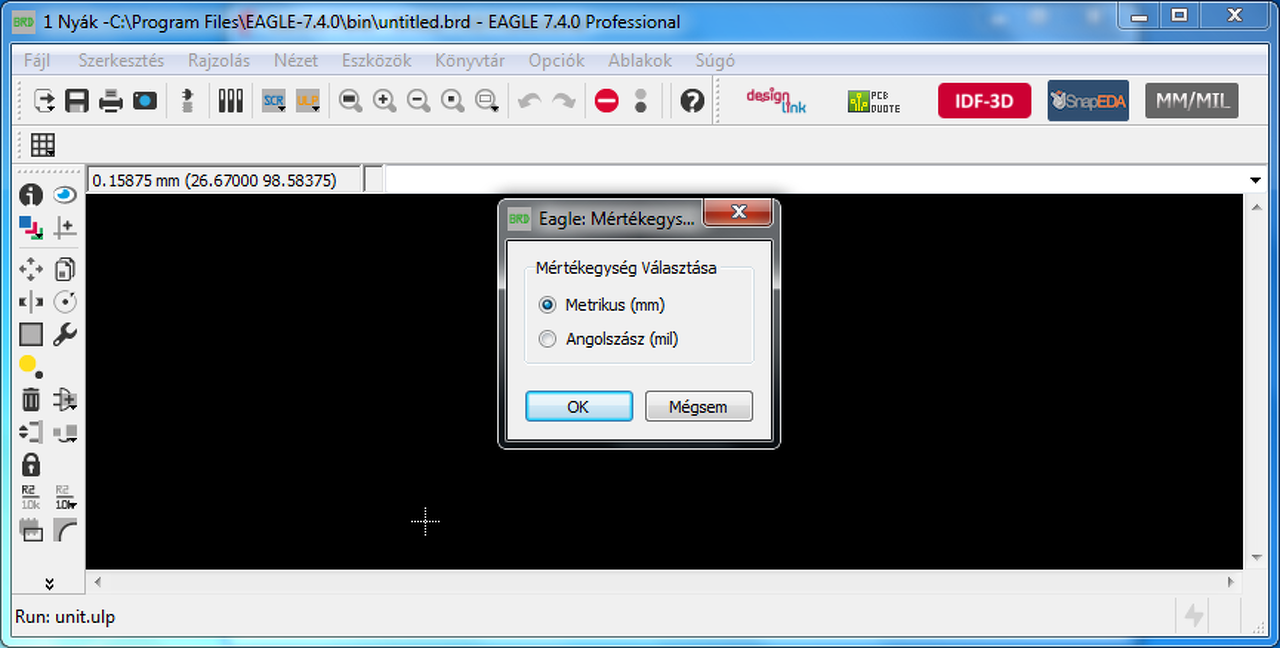
Task: Open the Könyvtár menu
Action: 470,60
